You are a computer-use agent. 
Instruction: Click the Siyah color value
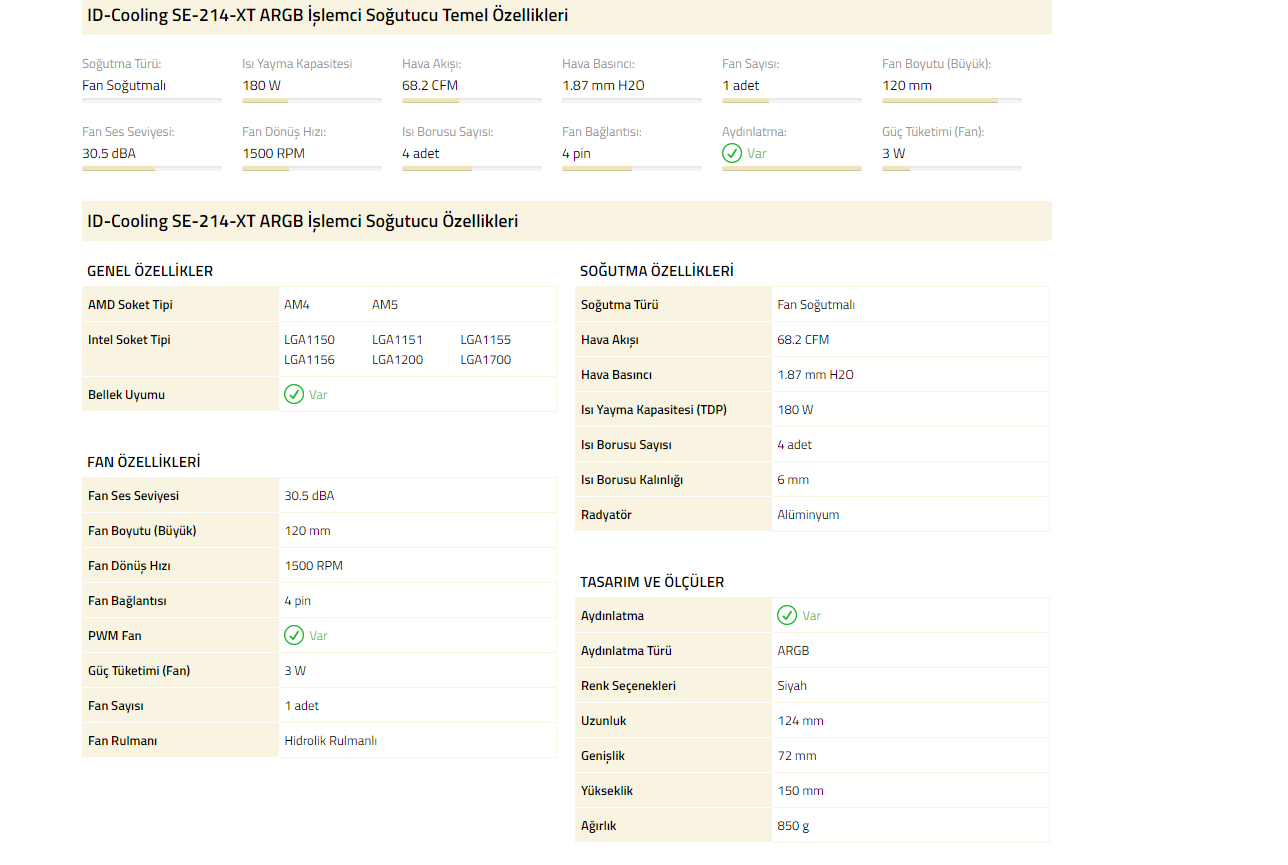792,685
